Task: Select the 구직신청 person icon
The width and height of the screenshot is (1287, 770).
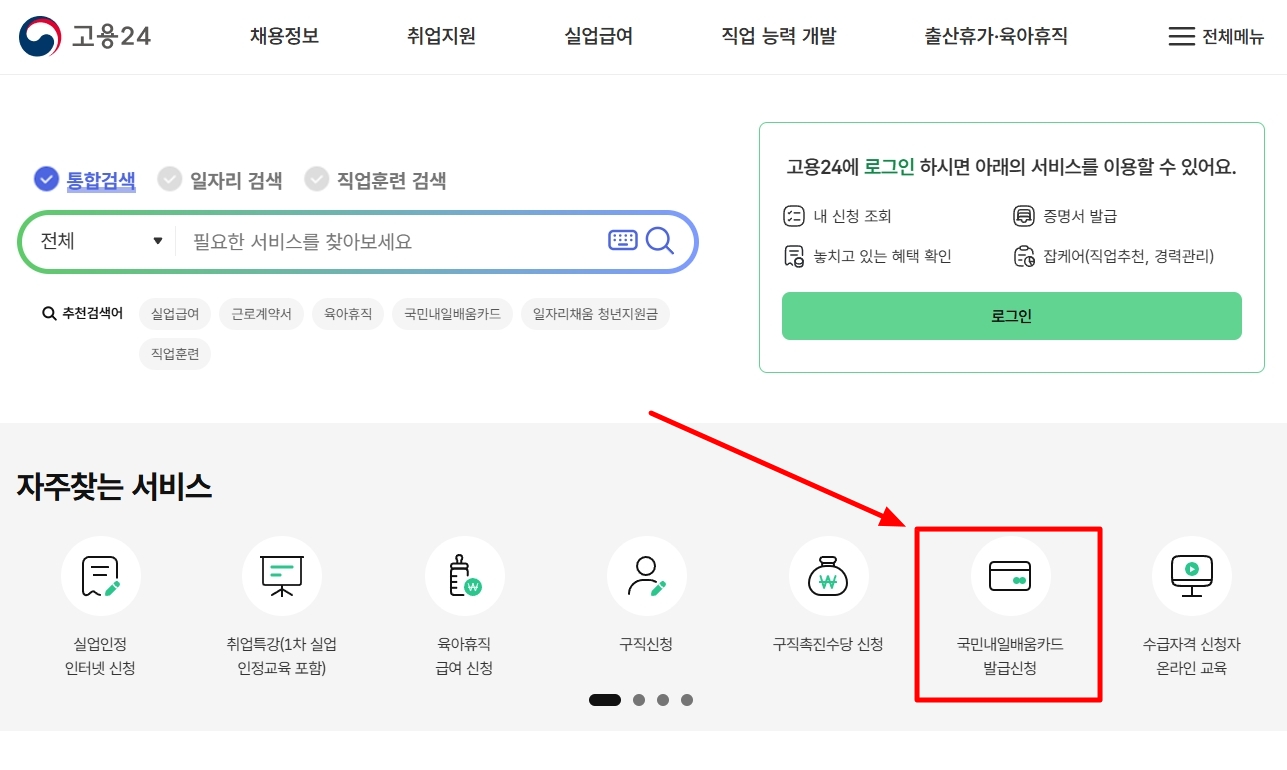Action: coord(646,576)
